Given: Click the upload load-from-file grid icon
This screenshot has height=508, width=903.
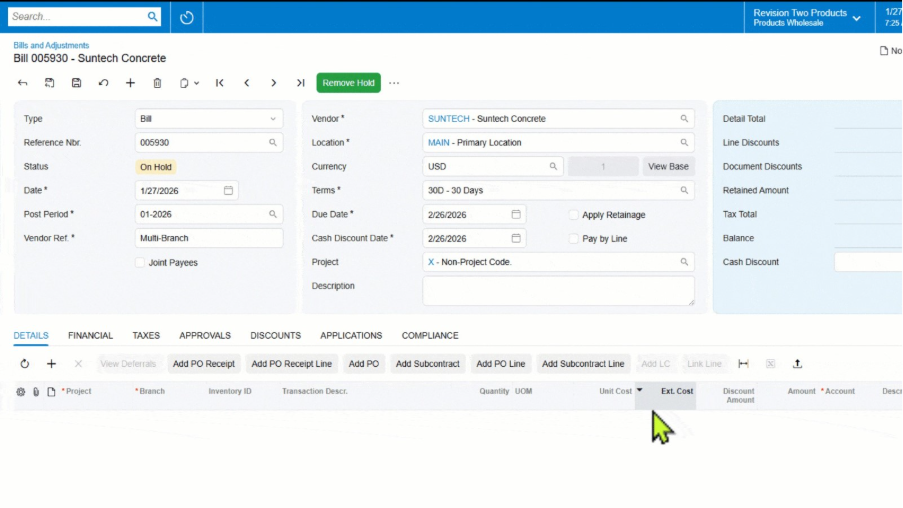Looking at the screenshot, I should coord(798,364).
